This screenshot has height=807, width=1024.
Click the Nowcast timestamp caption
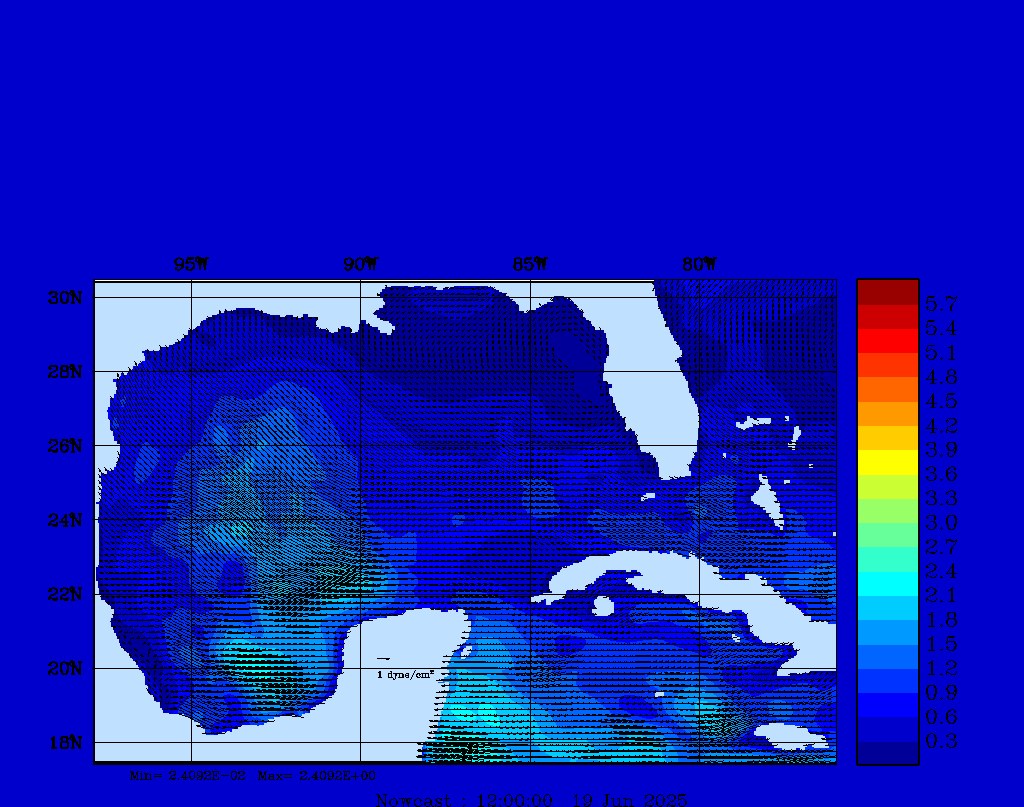point(531,799)
